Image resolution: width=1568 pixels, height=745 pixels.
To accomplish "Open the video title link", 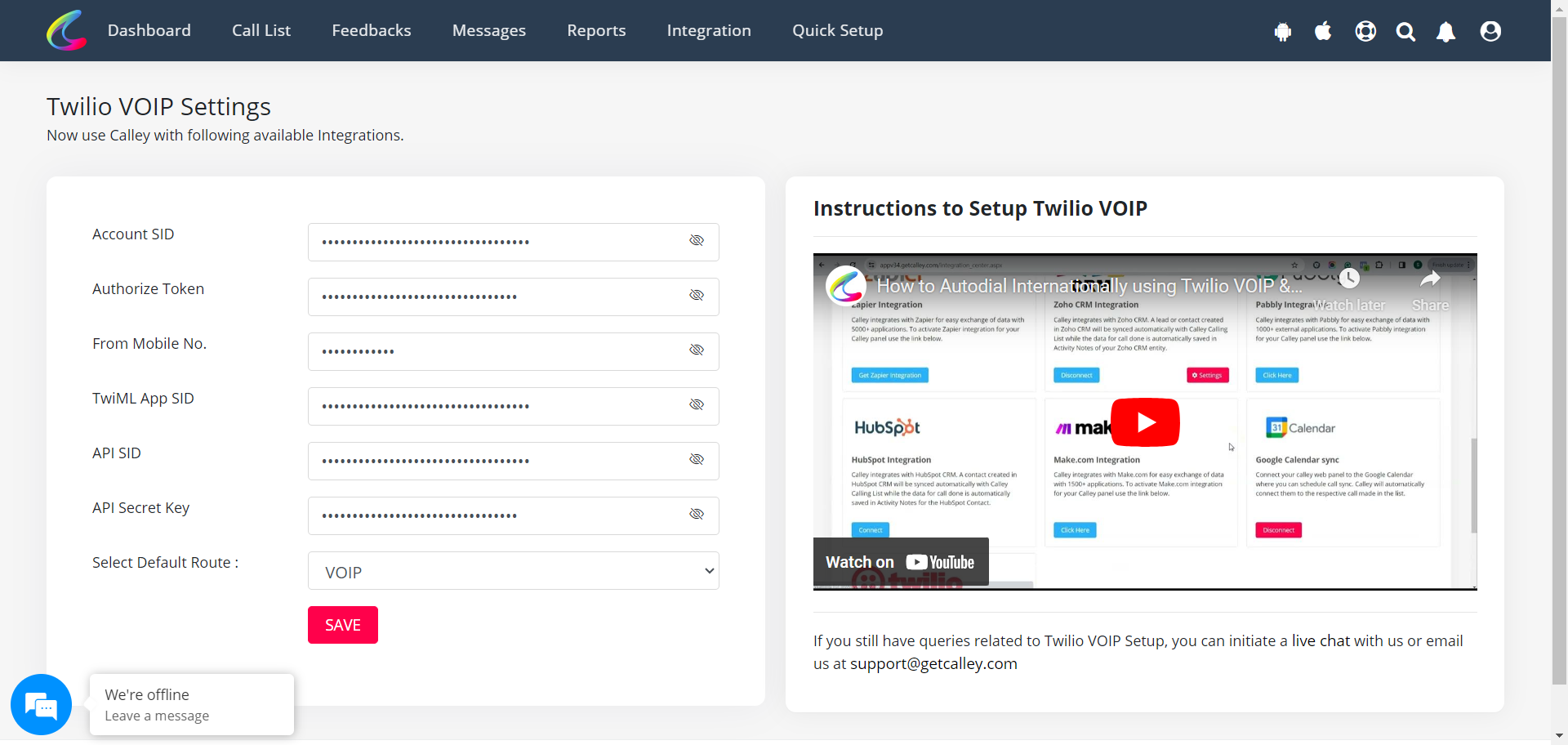I will (1089, 286).
